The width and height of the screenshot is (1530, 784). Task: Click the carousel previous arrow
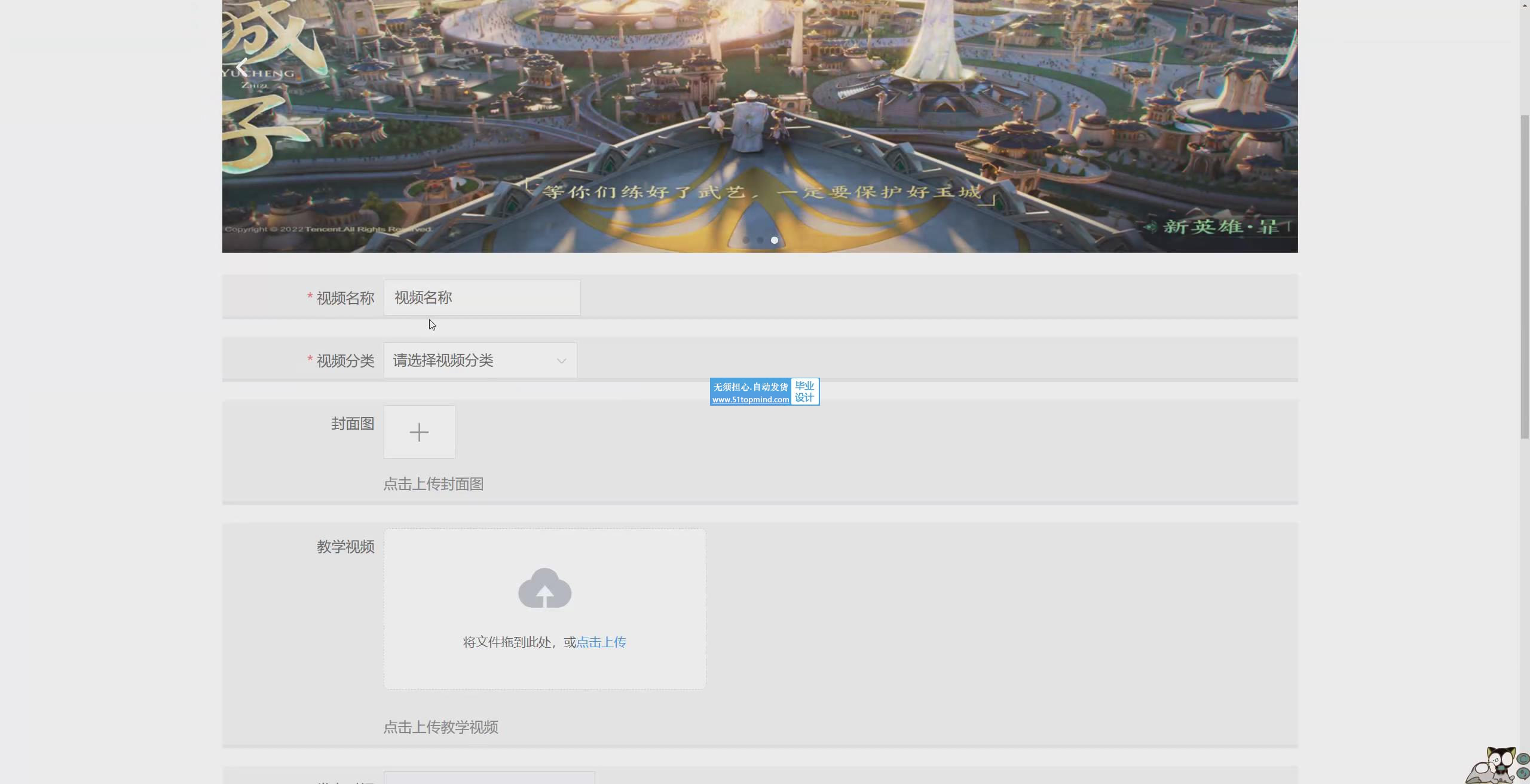pyautogui.click(x=241, y=67)
